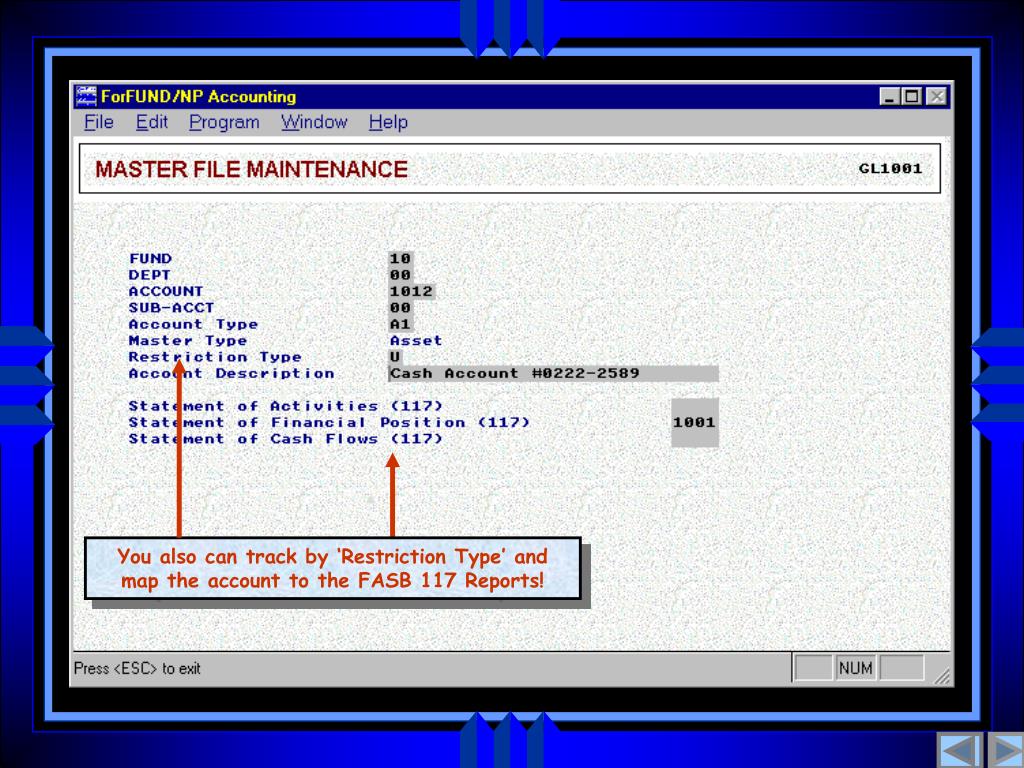Click Statement of Cash Flows (117) label
1024x768 pixels.
tap(285, 439)
